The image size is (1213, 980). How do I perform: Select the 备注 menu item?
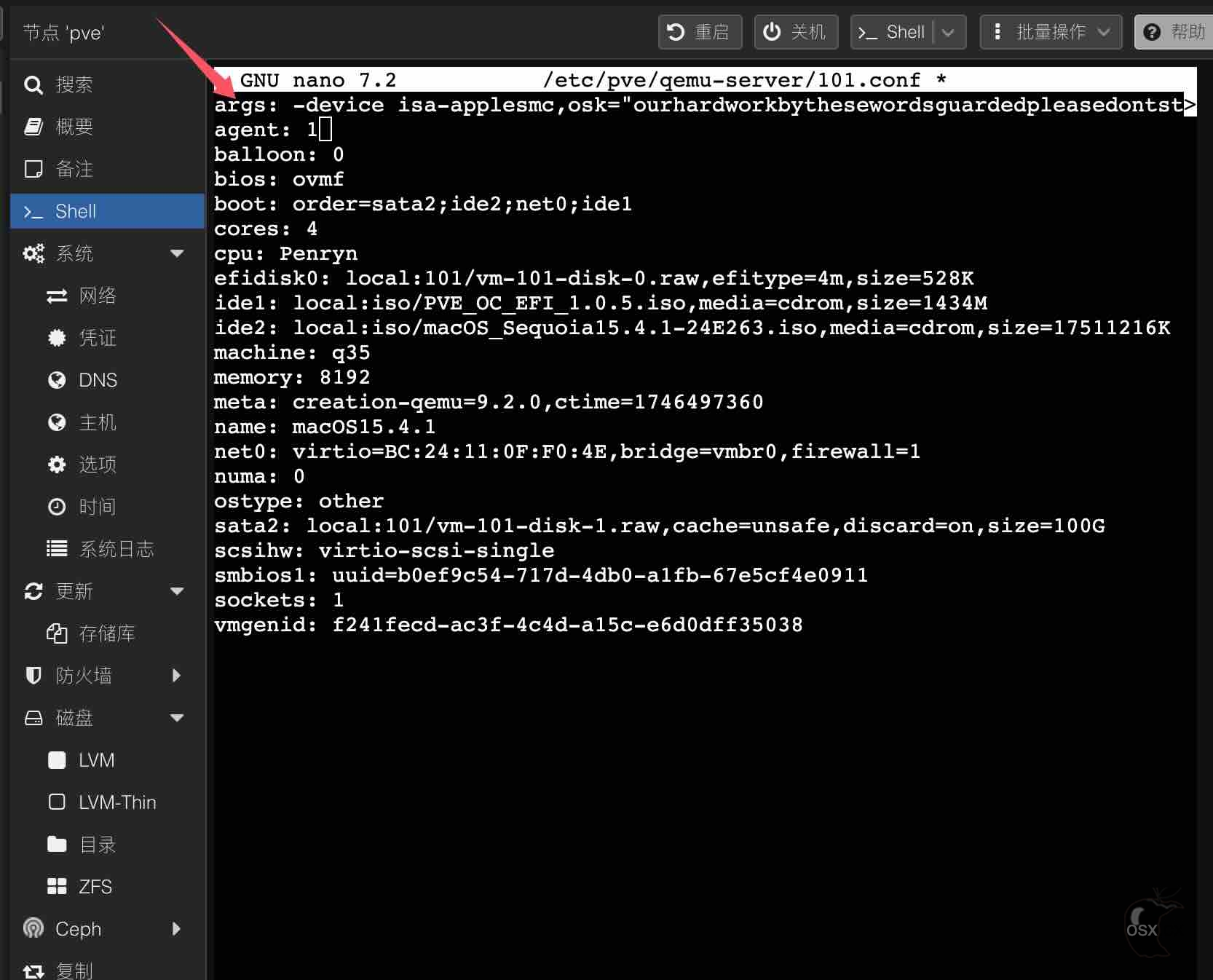pos(107,170)
